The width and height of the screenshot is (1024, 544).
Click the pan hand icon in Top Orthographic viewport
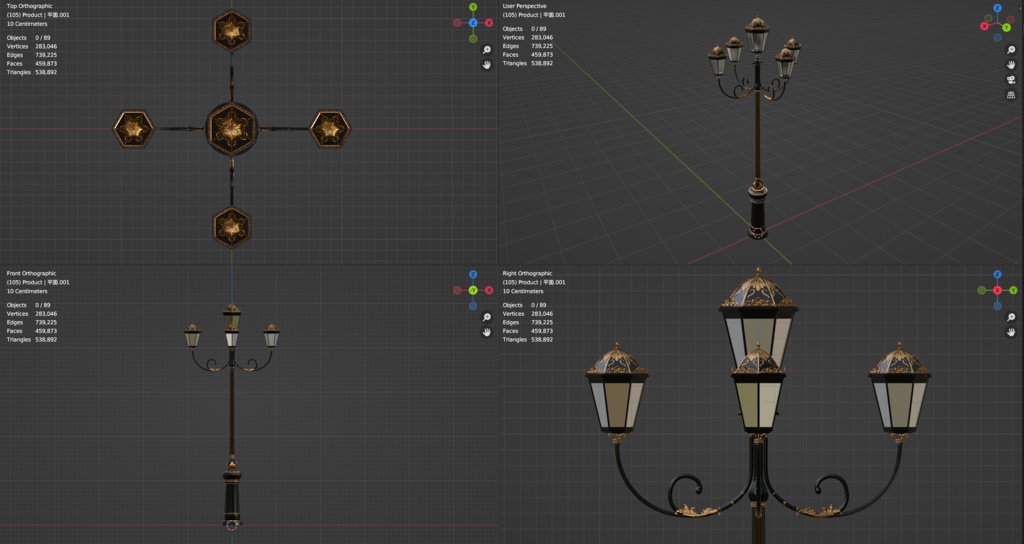(x=487, y=65)
